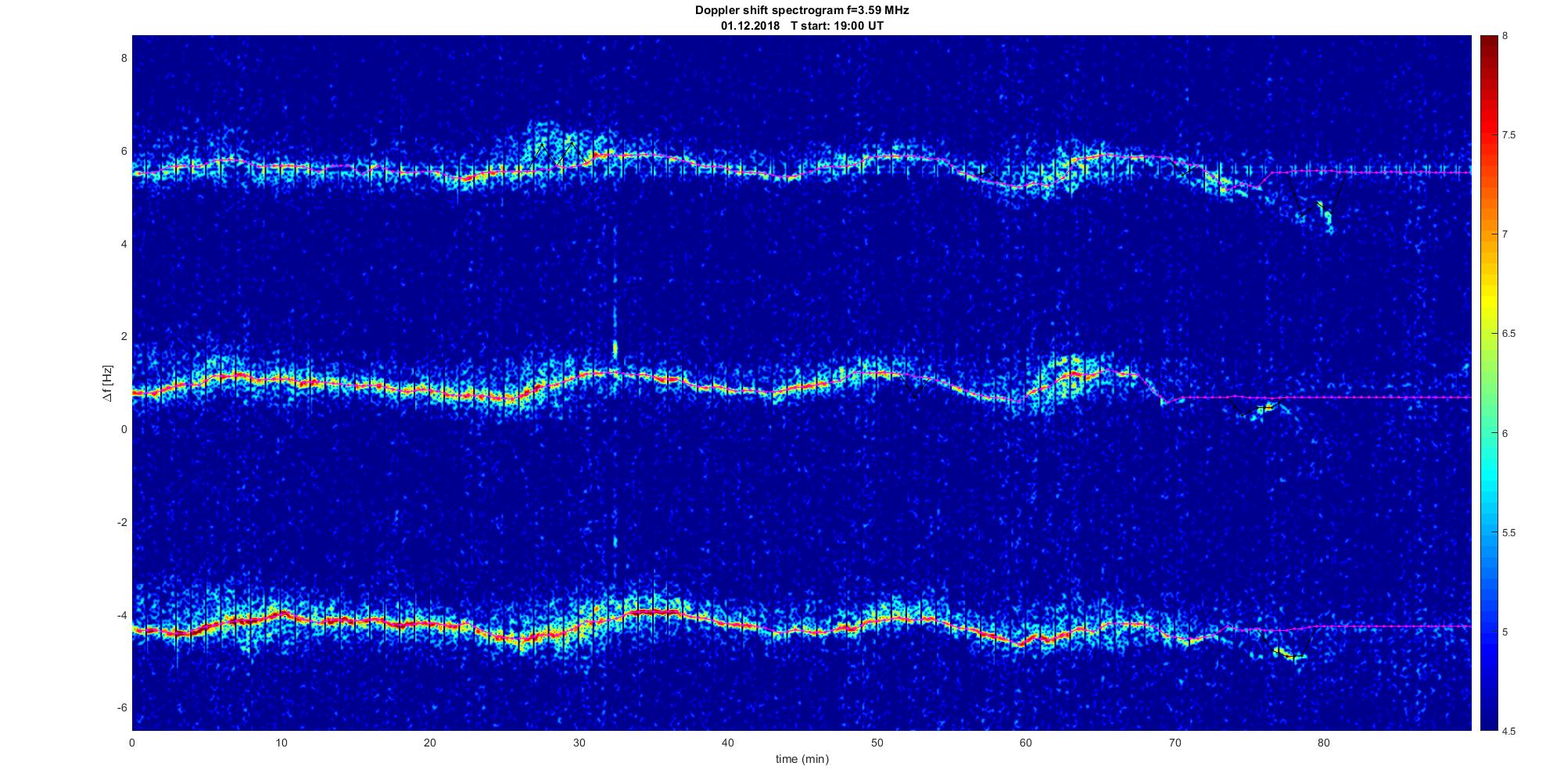Screen dimensions: 1564x784
Task: Click the y-axis label 'Δf [Hz]'
Action: [x=107, y=383]
